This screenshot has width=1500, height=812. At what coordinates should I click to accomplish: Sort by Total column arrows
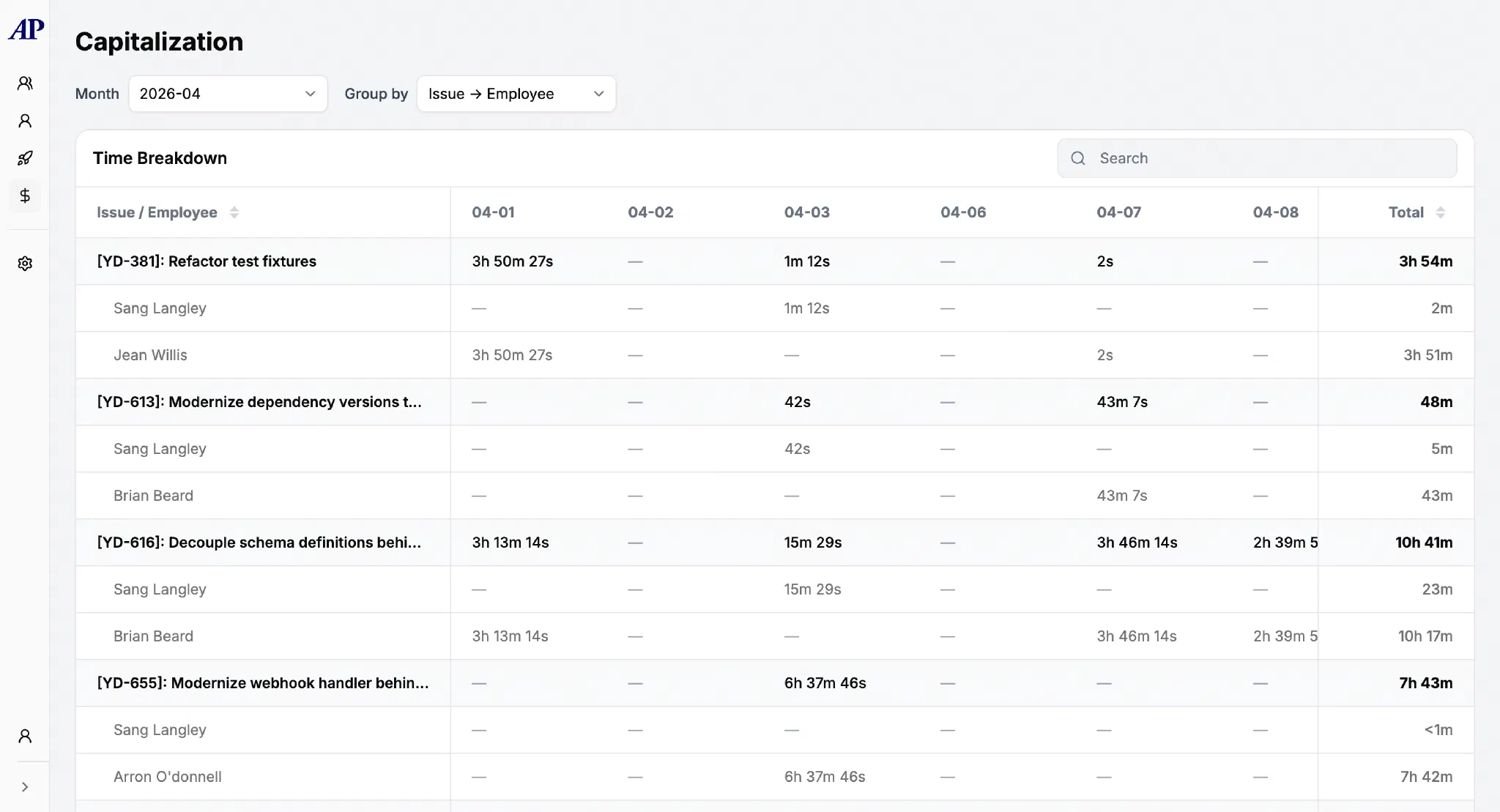click(x=1441, y=212)
